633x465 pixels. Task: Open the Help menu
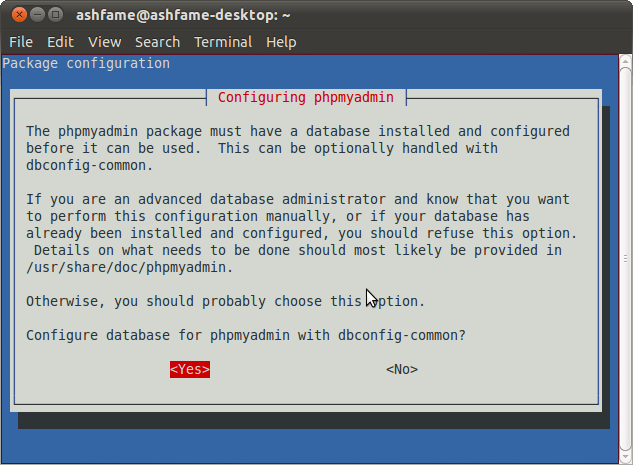coord(281,42)
